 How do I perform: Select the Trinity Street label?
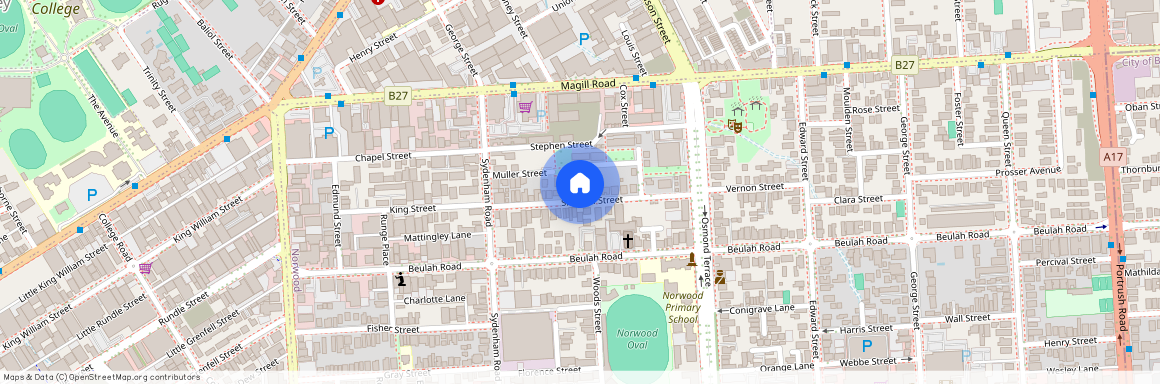[x=158, y=90]
